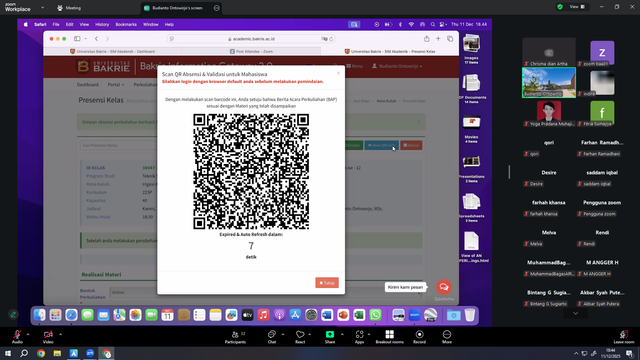The width and height of the screenshot is (640, 360).
Task: Open Launchpad from the macOS dock
Action: 56,315
